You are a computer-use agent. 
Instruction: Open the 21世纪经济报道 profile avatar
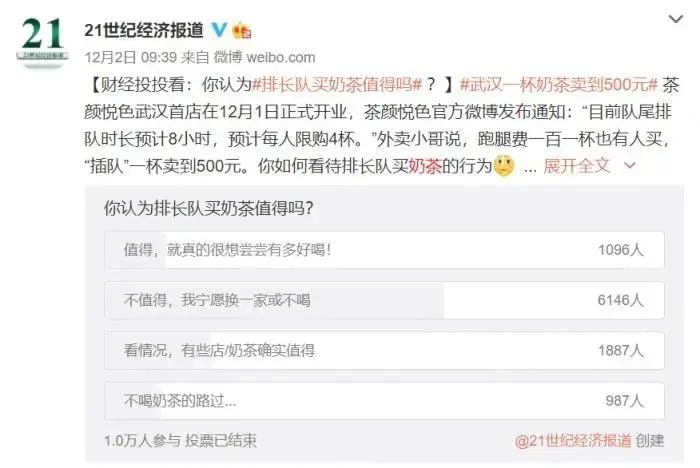[43, 40]
